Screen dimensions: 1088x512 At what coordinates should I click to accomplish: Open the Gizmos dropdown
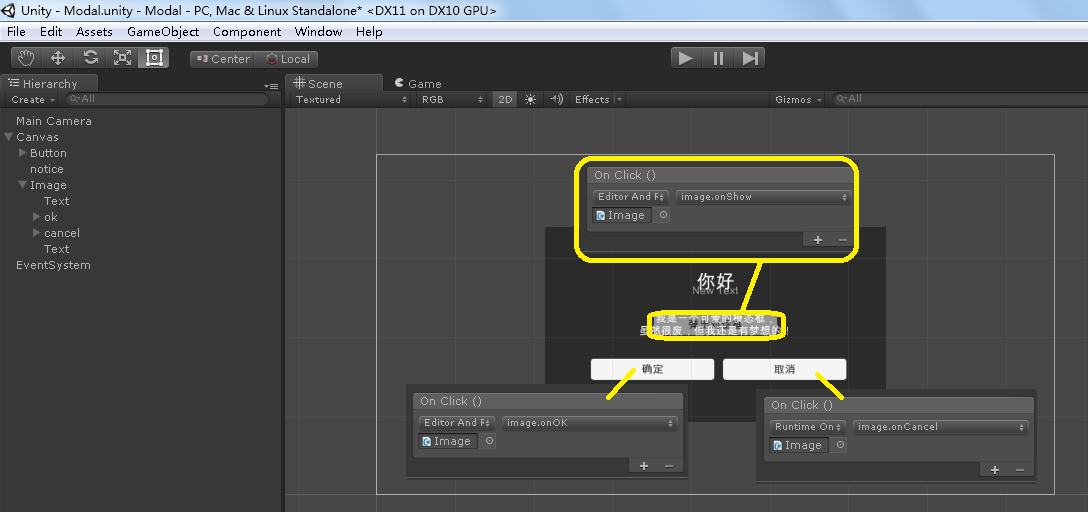[x=798, y=99]
